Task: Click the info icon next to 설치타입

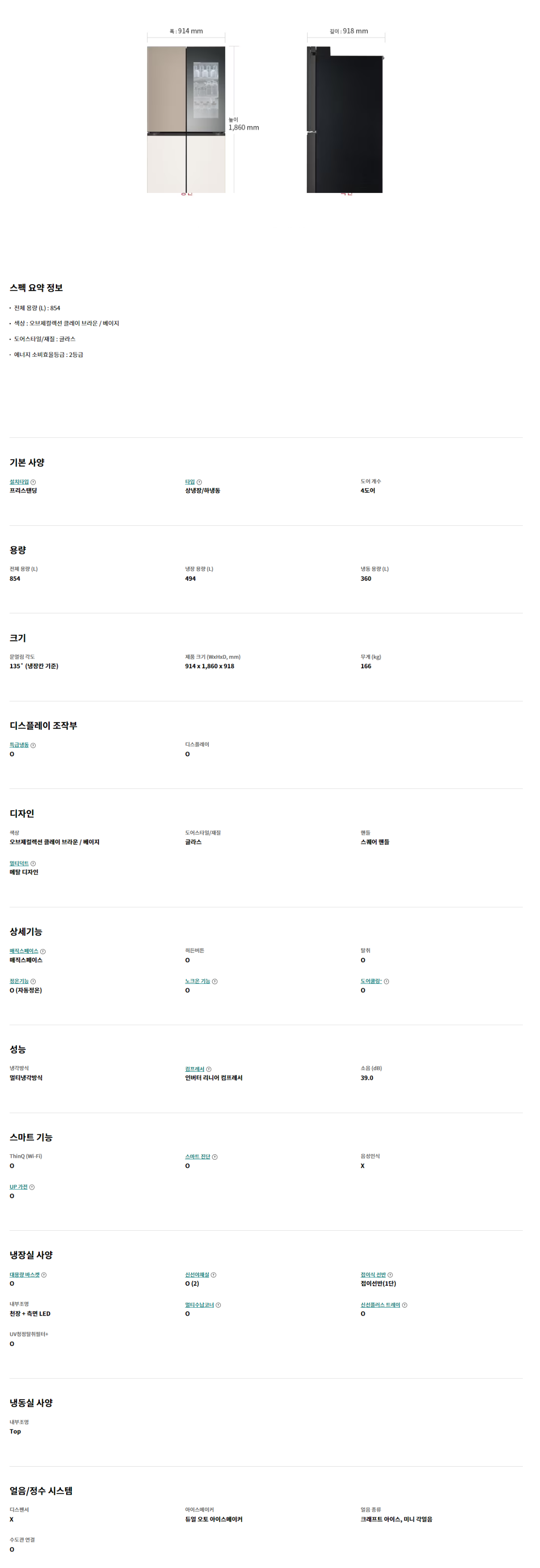Action: pos(33,482)
